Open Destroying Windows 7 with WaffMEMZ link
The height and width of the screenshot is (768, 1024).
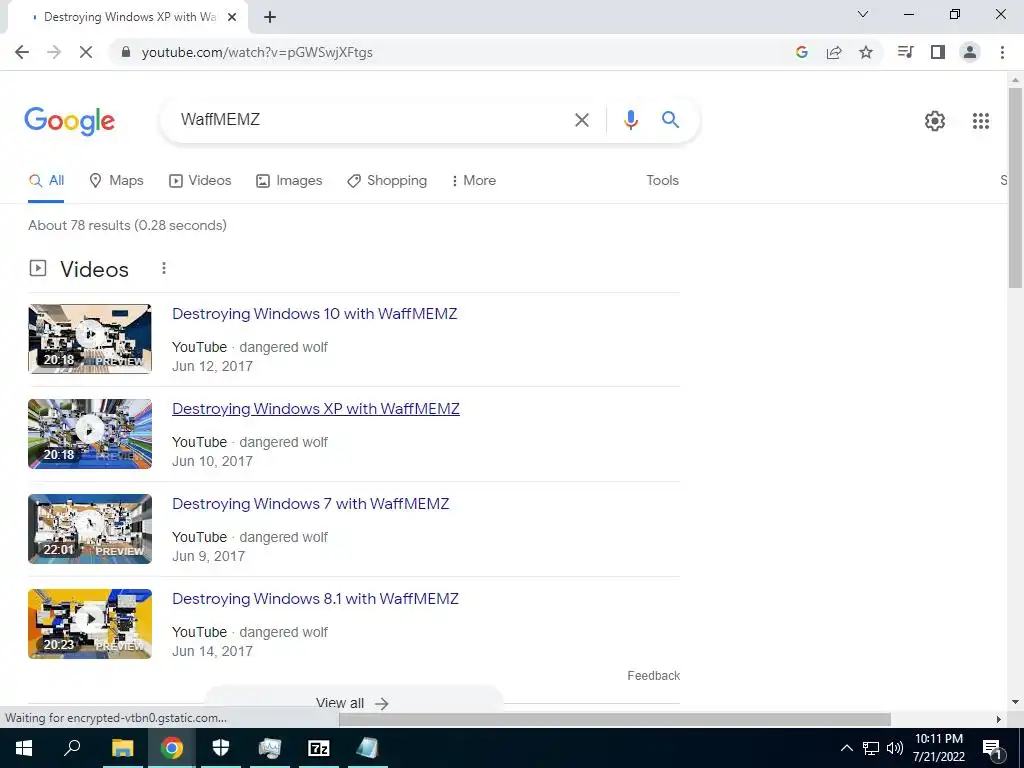311,504
